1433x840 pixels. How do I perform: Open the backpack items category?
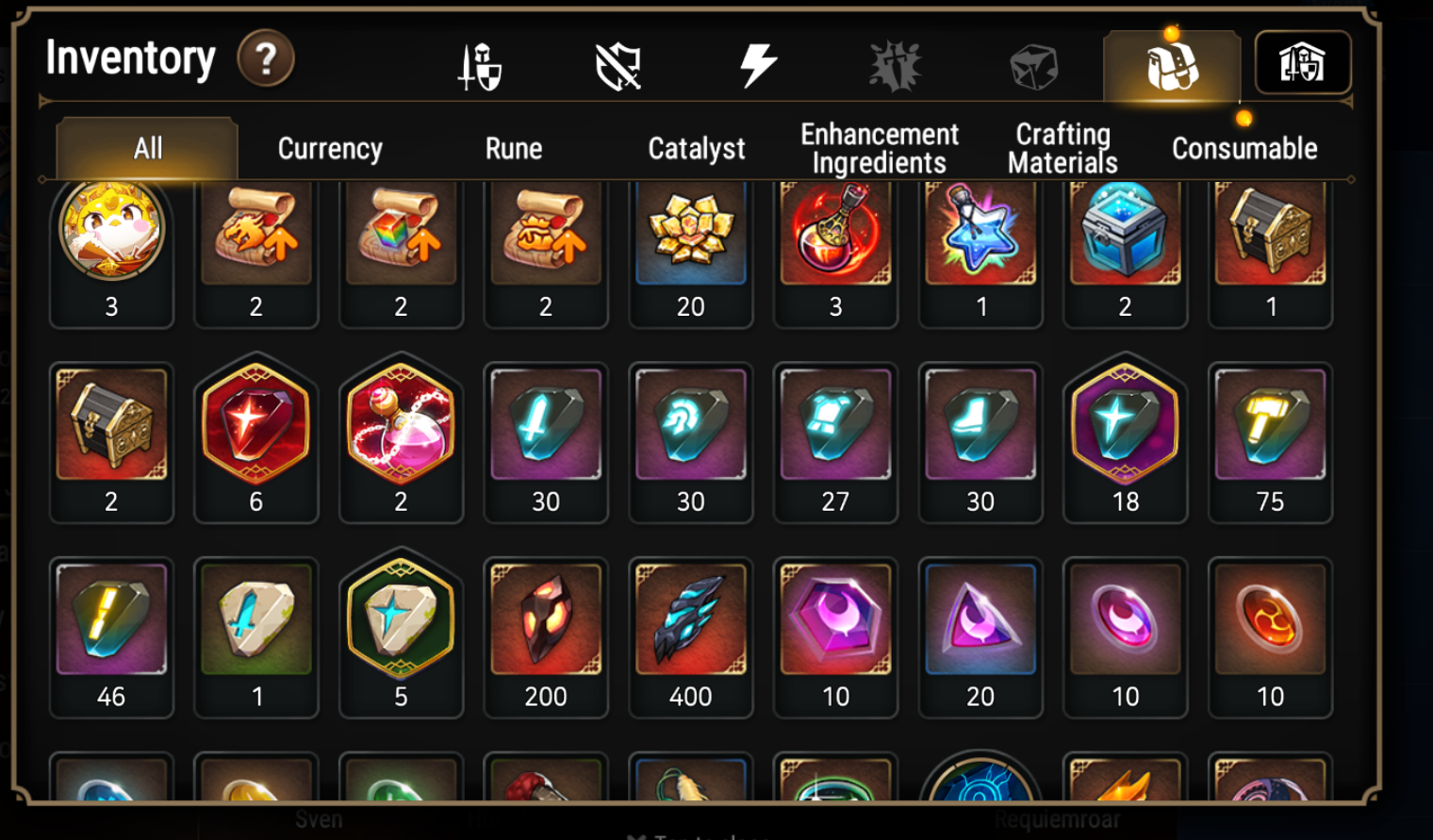pyautogui.click(x=1172, y=66)
